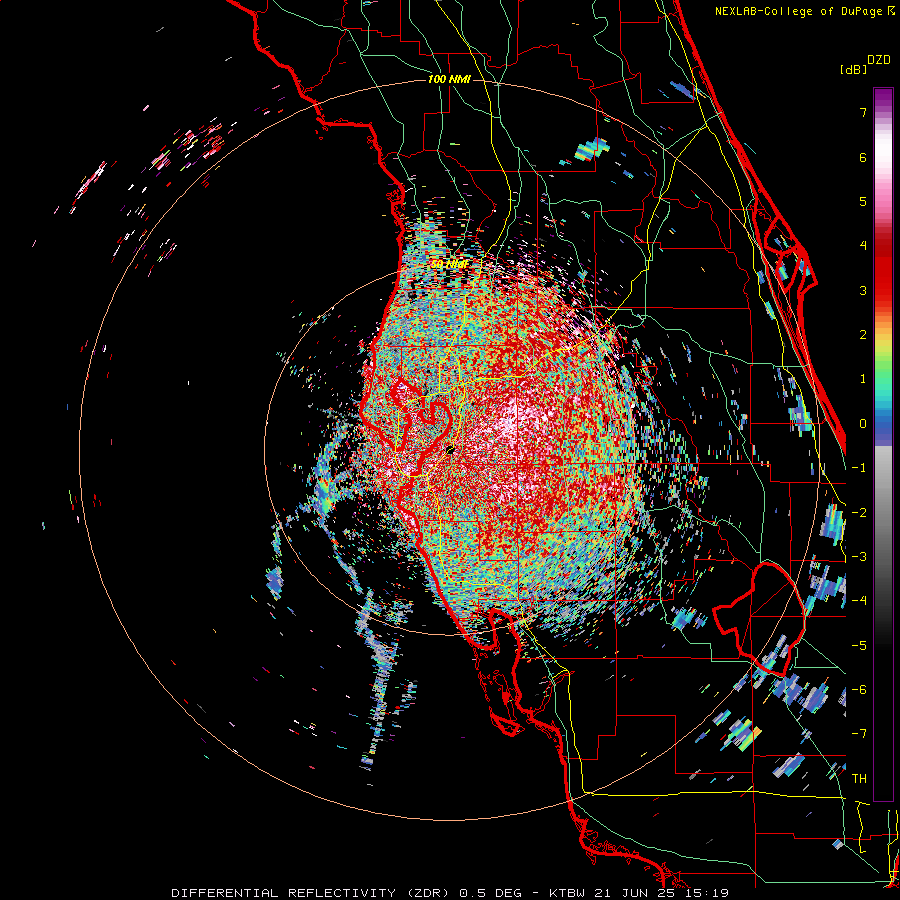This screenshot has width=900, height=900.
Task: Click the 50 NMI range ring label
Action: (449, 264)
